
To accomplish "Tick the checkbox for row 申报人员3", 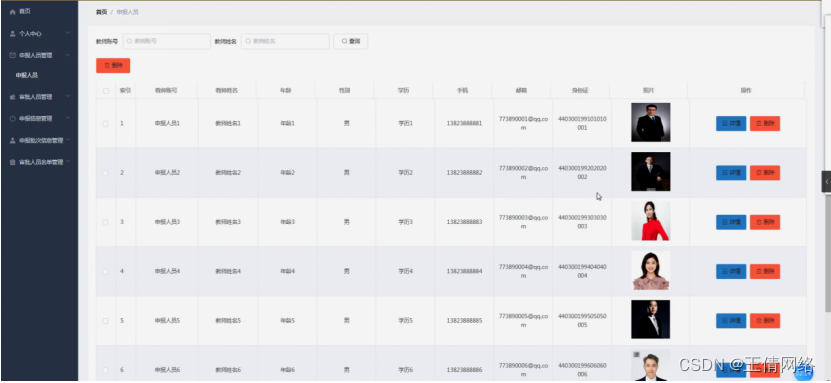I will click(105, 222).
